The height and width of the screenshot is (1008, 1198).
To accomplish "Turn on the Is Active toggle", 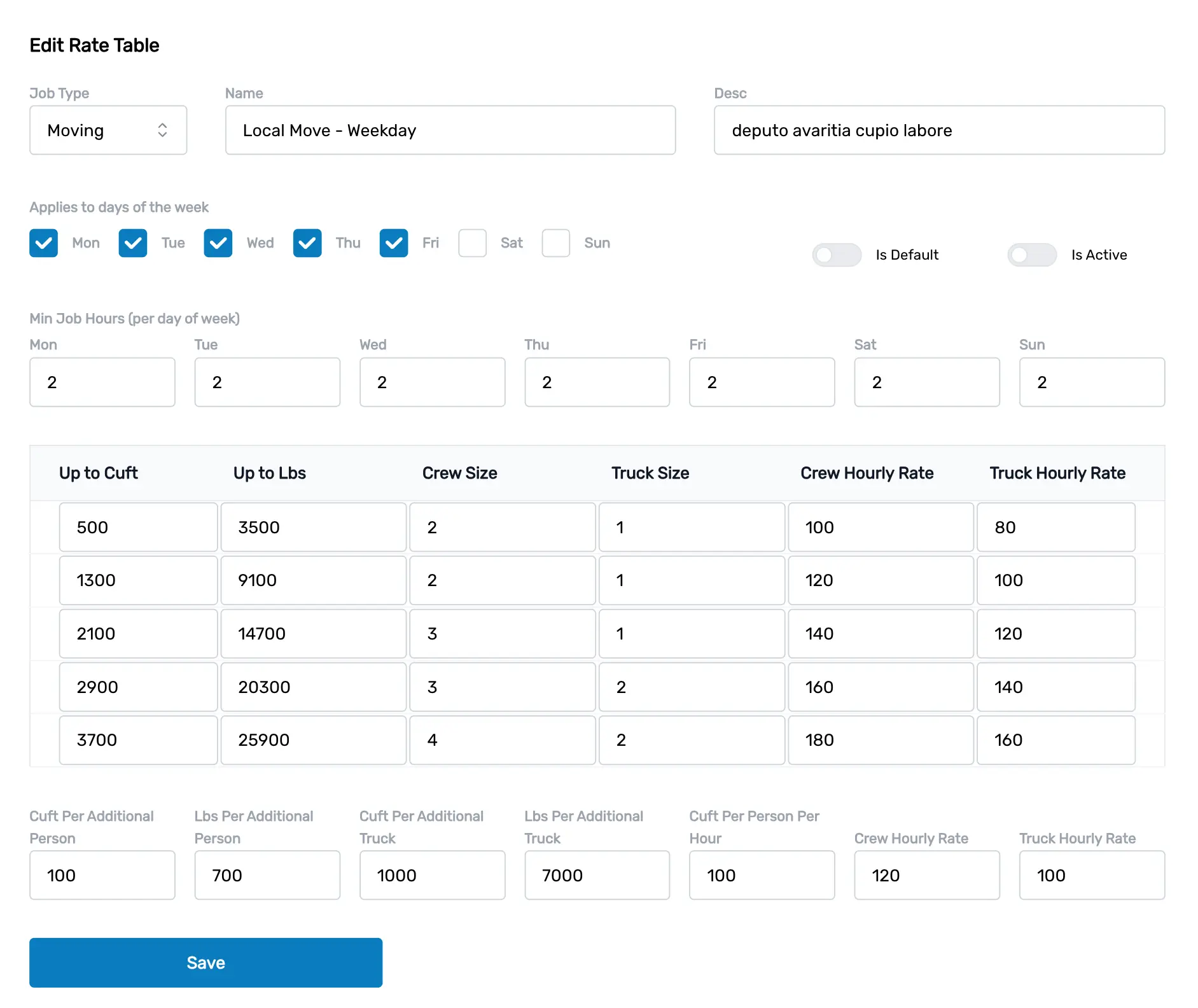I will pos(1031,255).
